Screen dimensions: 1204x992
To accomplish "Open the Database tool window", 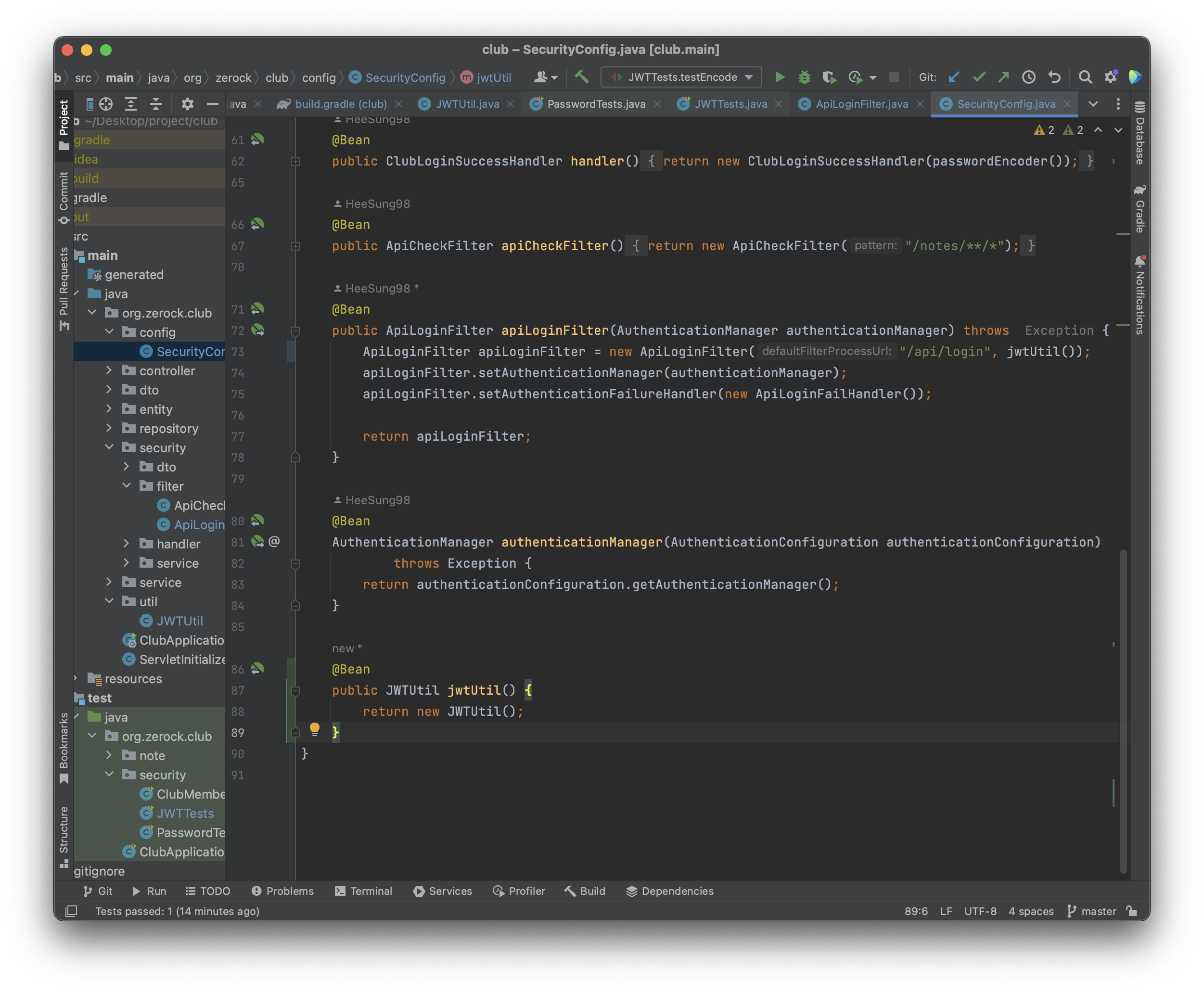I will point(1140,133).
